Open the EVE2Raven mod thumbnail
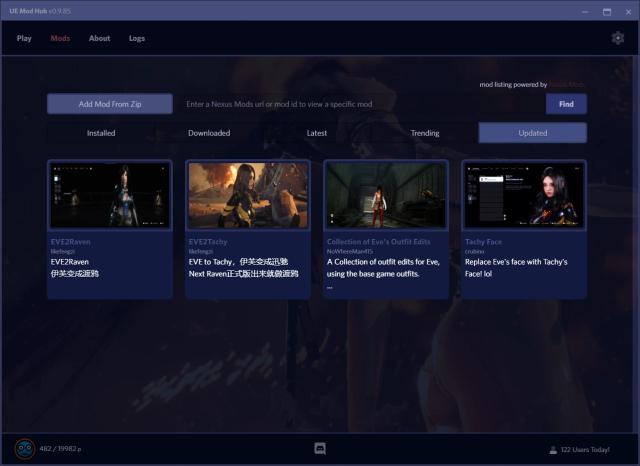The width and height of the screenshot is (640, 466). [110, 195]
